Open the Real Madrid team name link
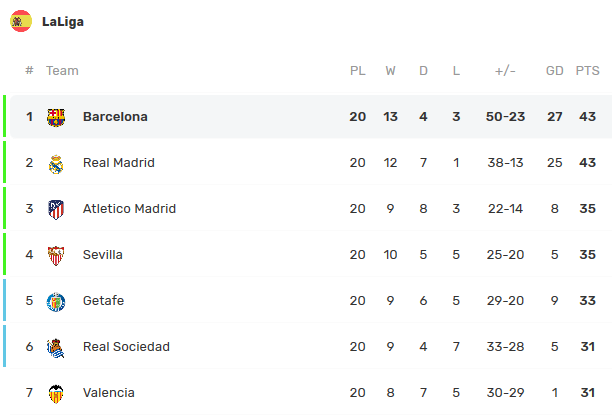Screen dimensions: 612x417 (119, 162)
